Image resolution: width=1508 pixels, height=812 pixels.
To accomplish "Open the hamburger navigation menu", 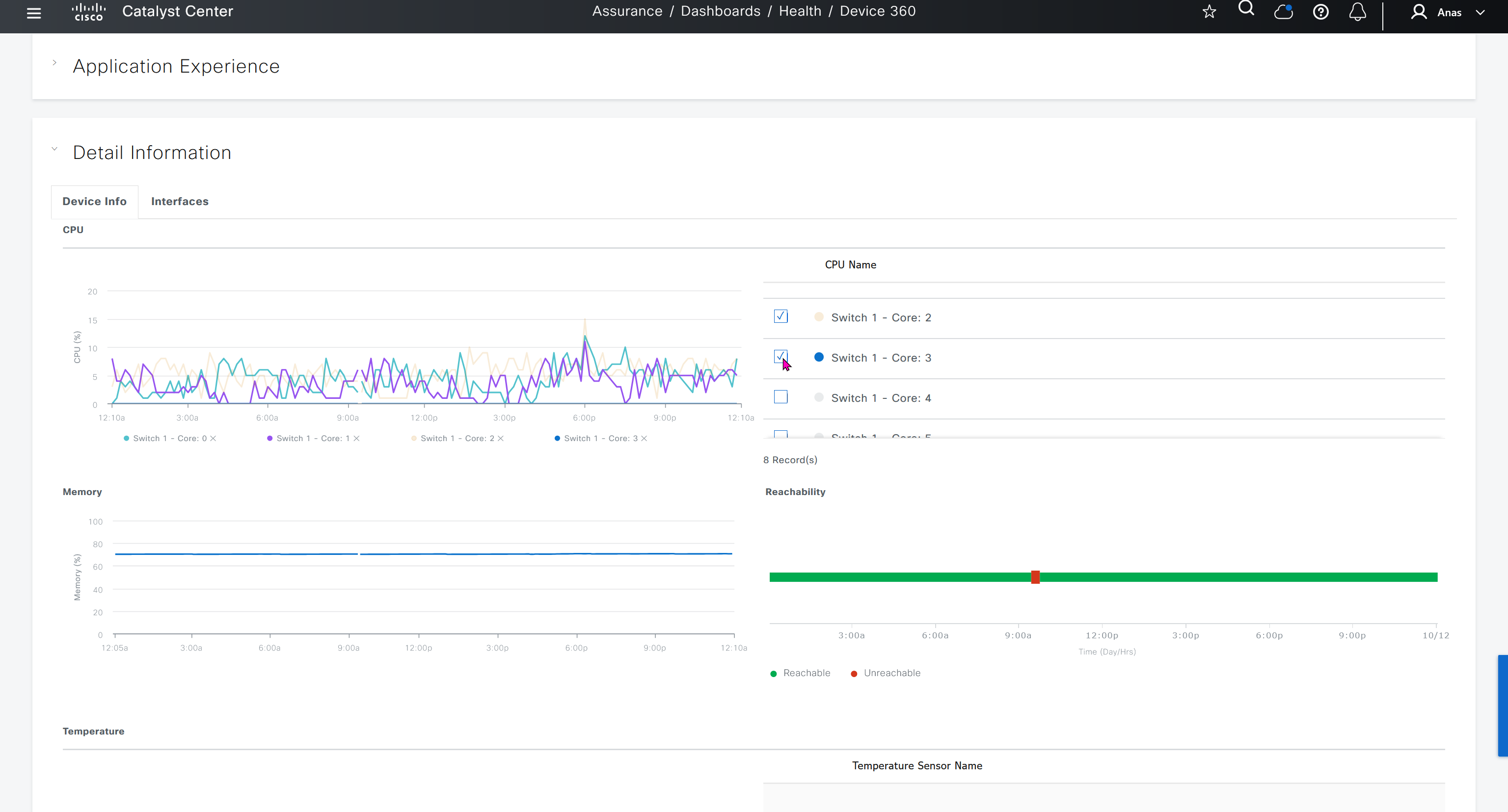I will pyautogui.click(x=34, y=13).
